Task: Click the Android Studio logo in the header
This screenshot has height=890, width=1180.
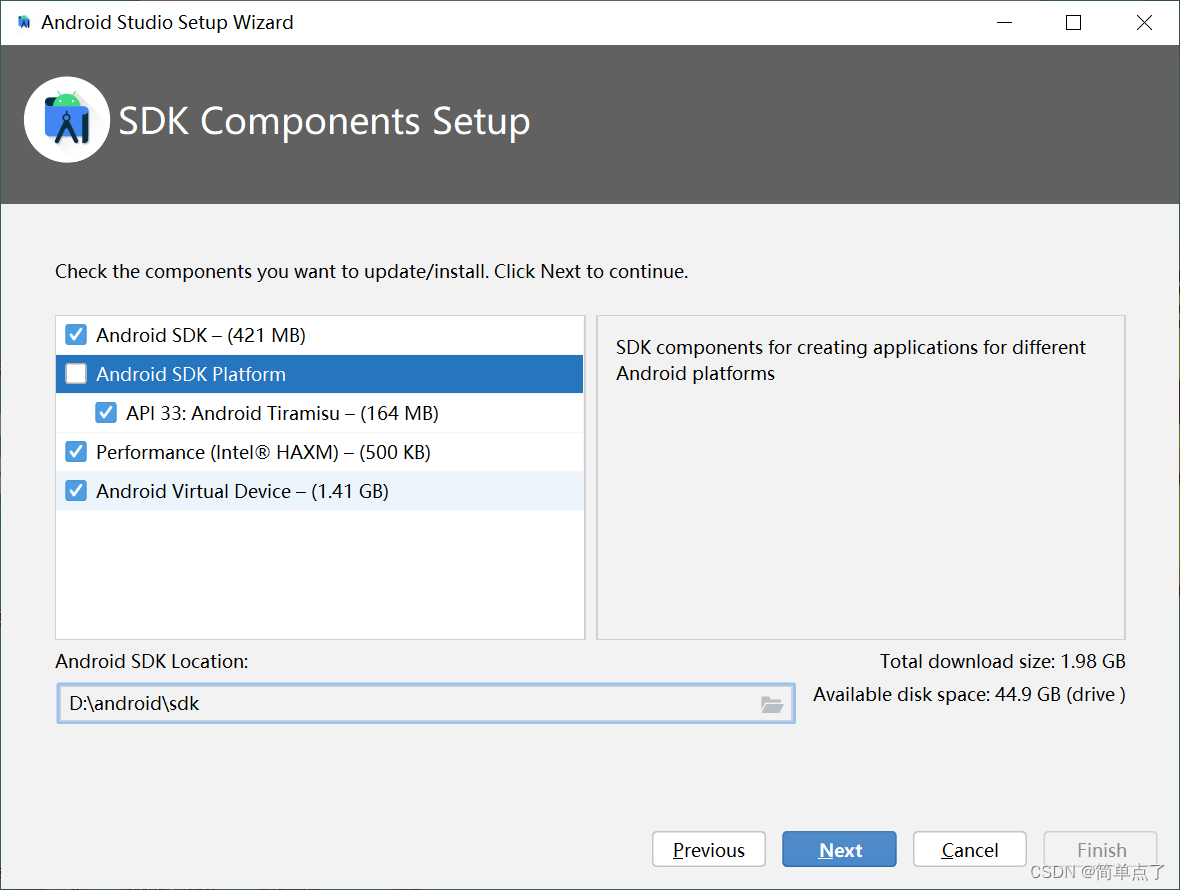Action: point(66,119)
